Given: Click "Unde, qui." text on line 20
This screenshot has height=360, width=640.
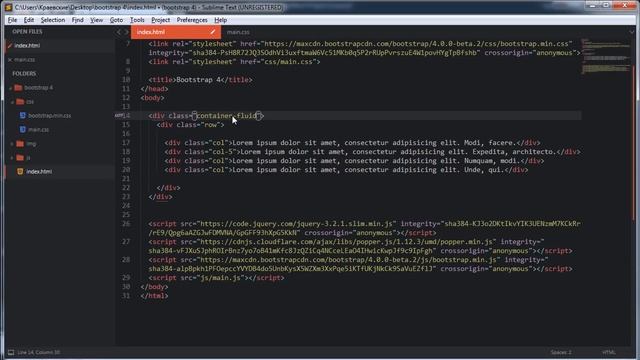Looking at the screenshot, I should point(484,170).
